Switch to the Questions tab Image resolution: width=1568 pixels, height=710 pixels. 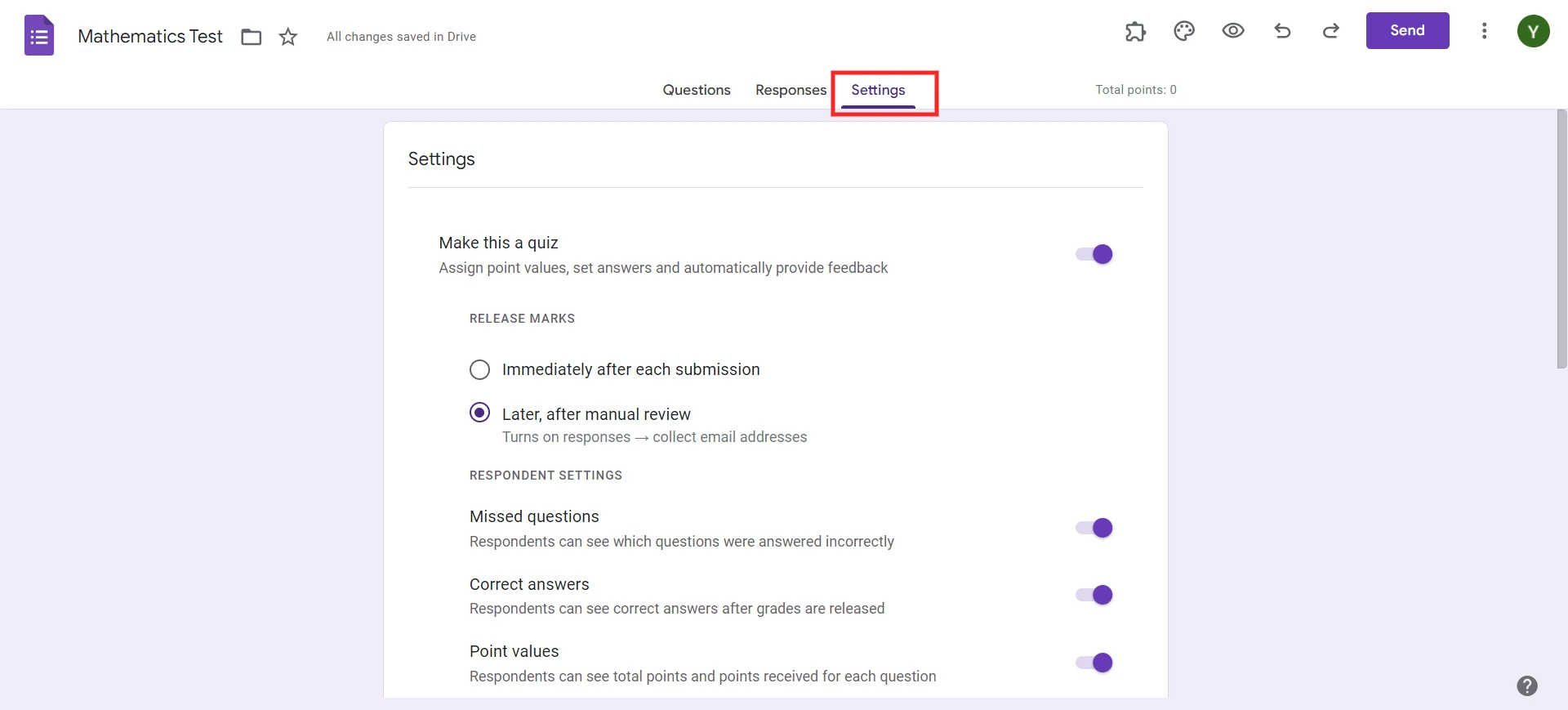click(x=697, y=90)
